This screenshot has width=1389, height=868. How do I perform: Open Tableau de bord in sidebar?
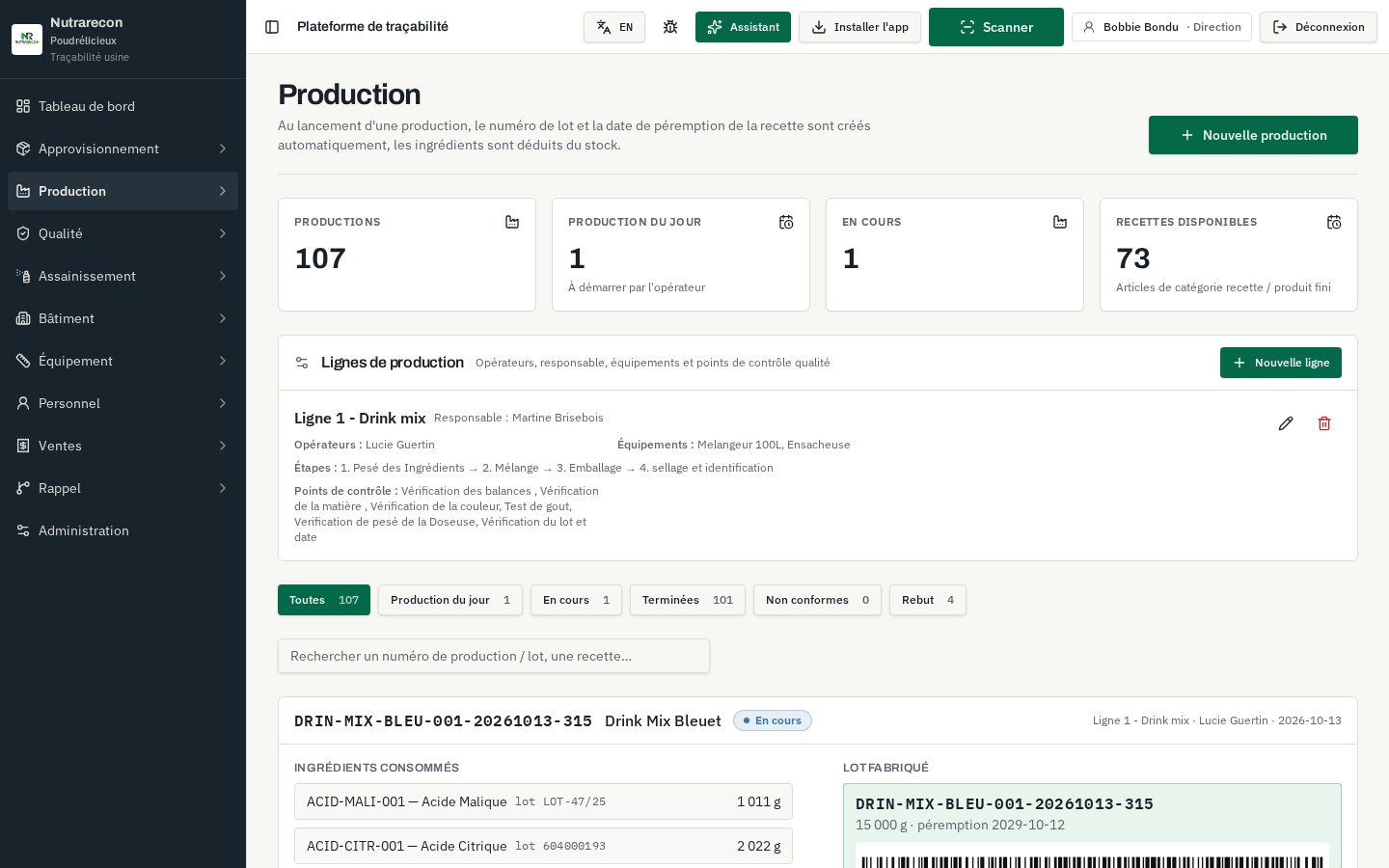pos(123,106)
